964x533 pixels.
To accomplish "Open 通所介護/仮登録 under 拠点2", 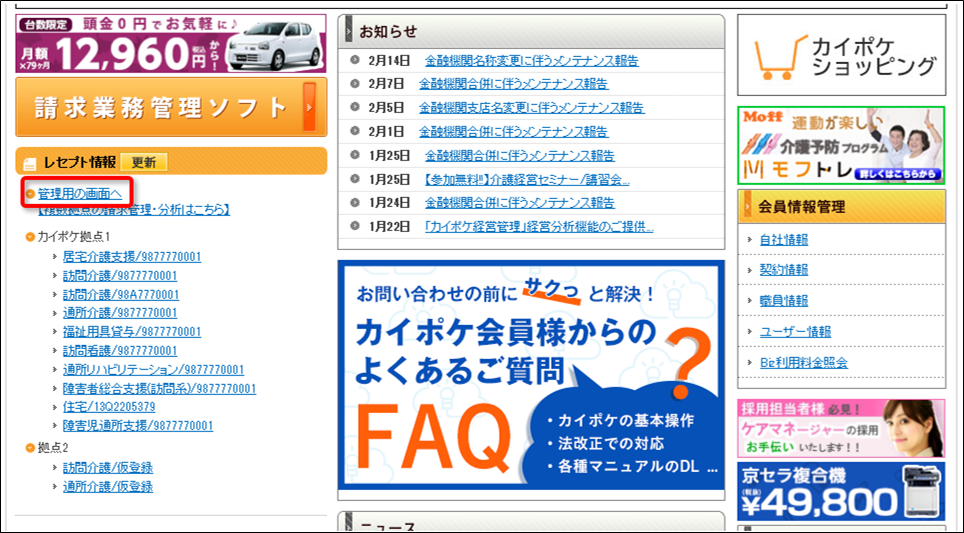I will tap(108, 486).
